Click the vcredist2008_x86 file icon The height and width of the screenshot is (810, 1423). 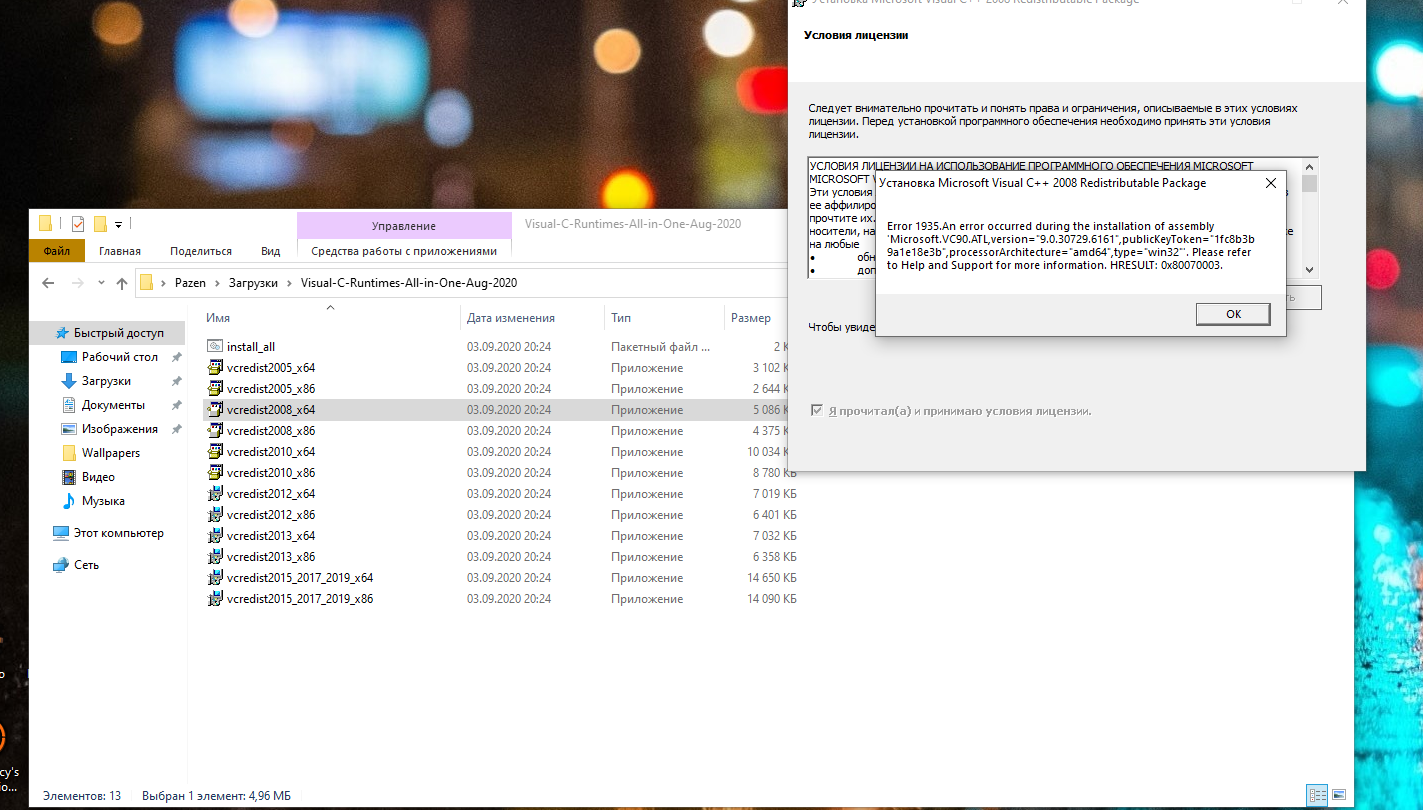point(214,431)
